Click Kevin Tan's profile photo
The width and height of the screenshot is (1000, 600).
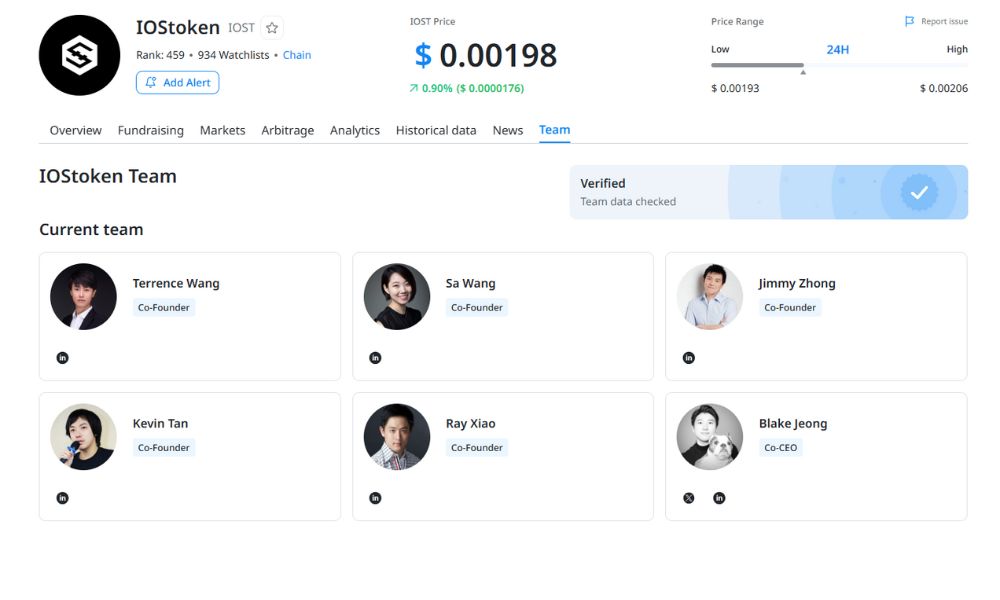pos(83,437)
